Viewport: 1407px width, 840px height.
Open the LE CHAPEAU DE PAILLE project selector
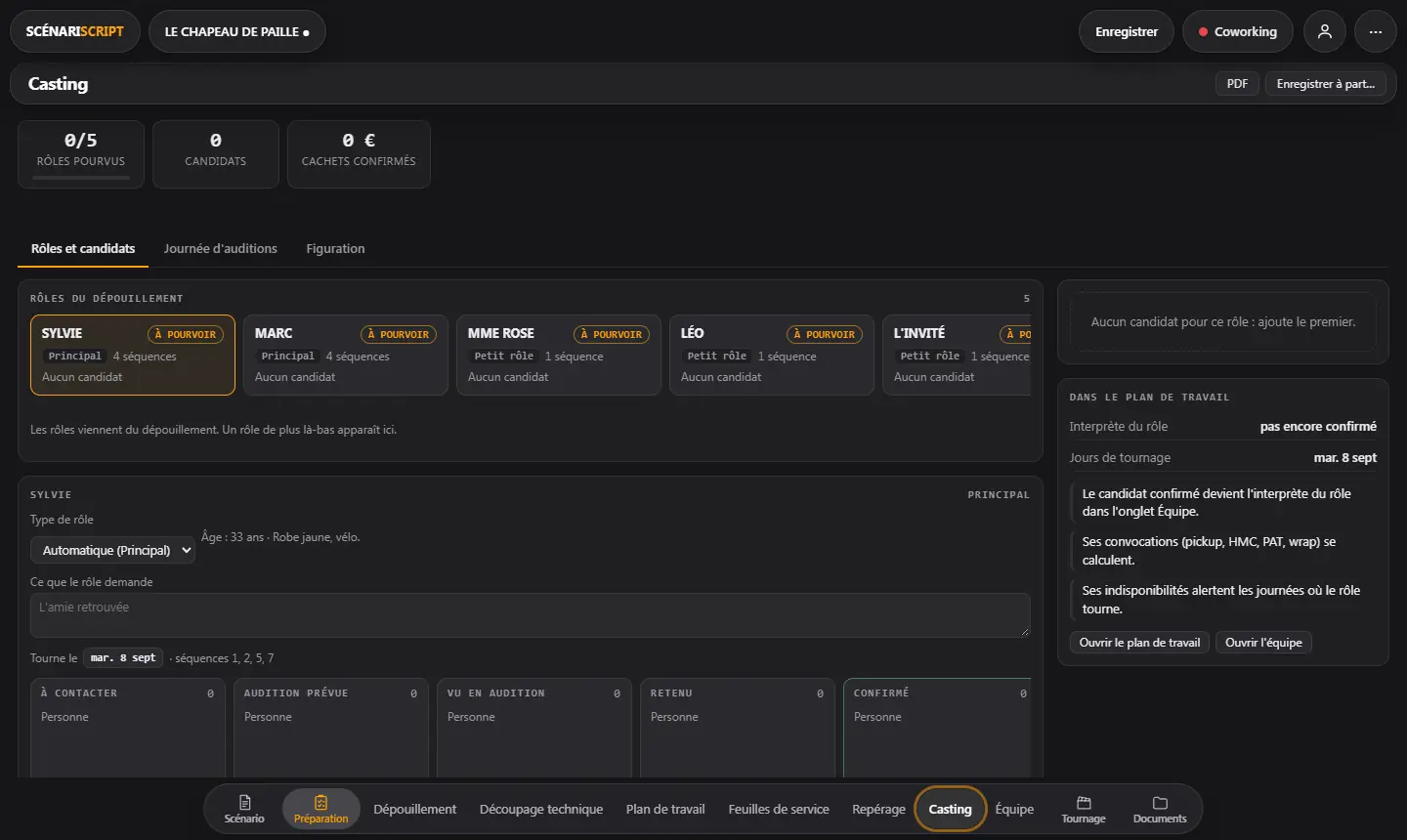point(236,31)
